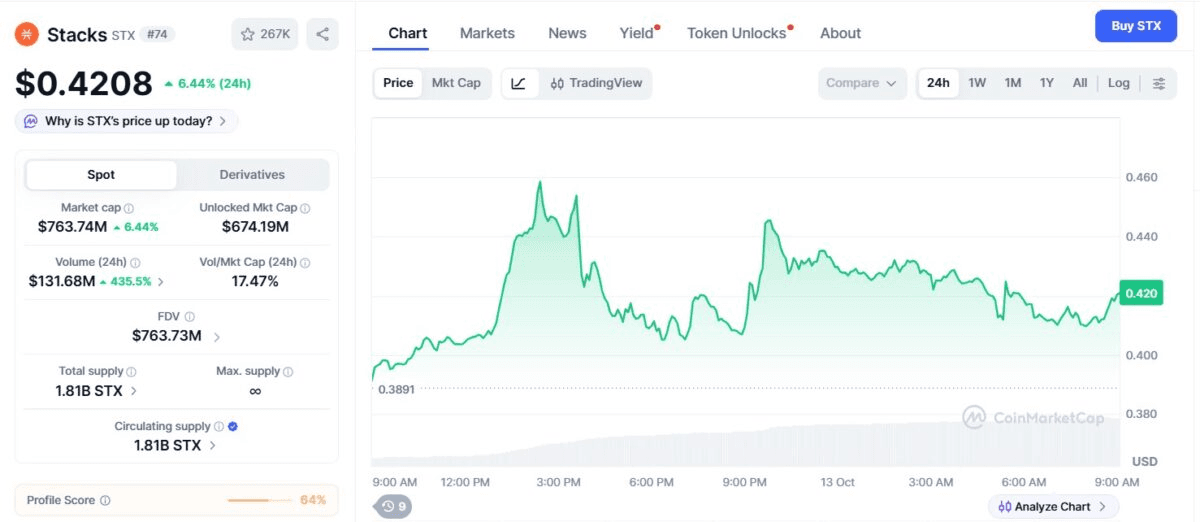Select the Derivatives toggle
The height and width of the screenshot is (522, 1200).
(x=252, y=174)
